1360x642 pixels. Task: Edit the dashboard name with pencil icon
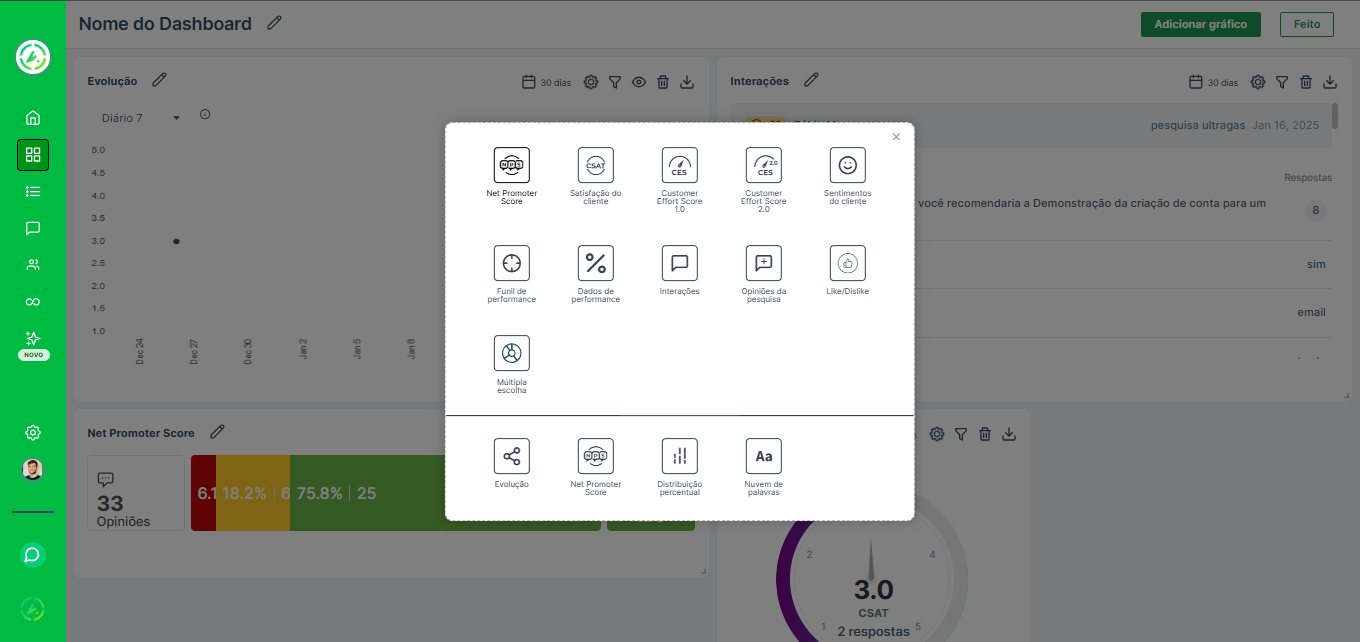coord(274,23)
